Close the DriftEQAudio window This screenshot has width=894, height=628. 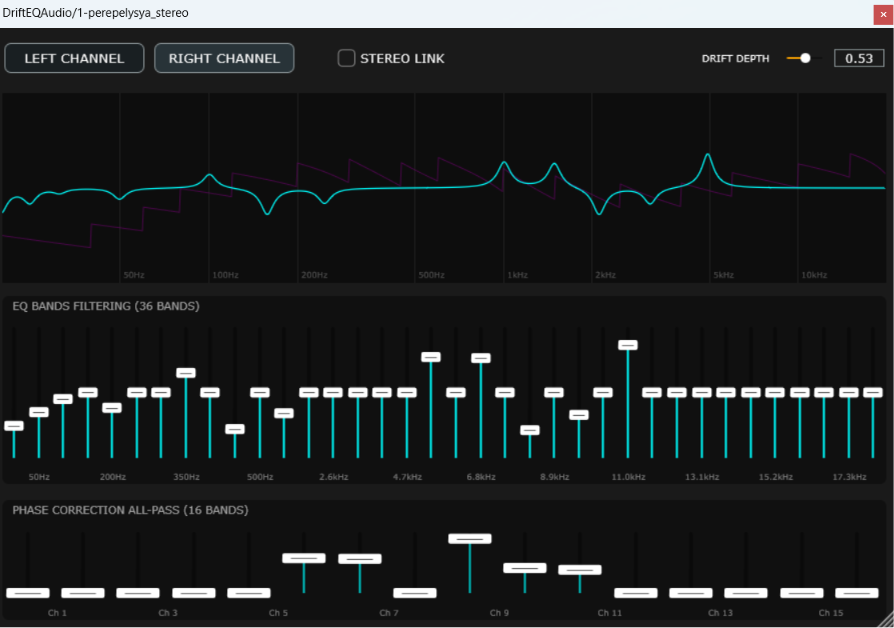[883, 14]
